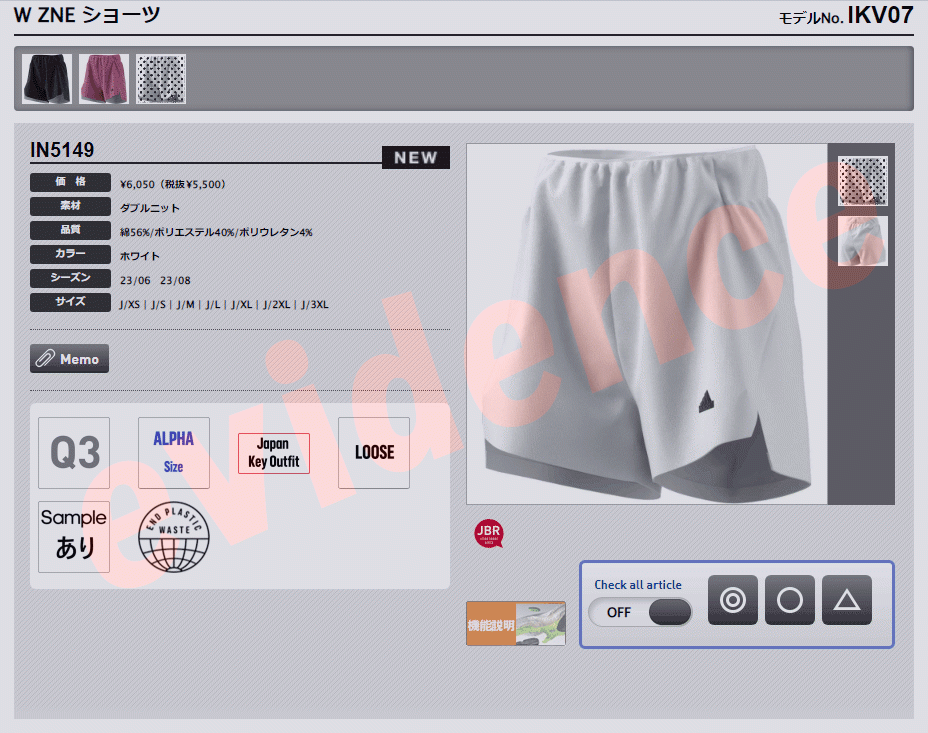Click the season value 23/06 23/08
The width and height of the screenshot is (928, 733).
click(155, 280)
